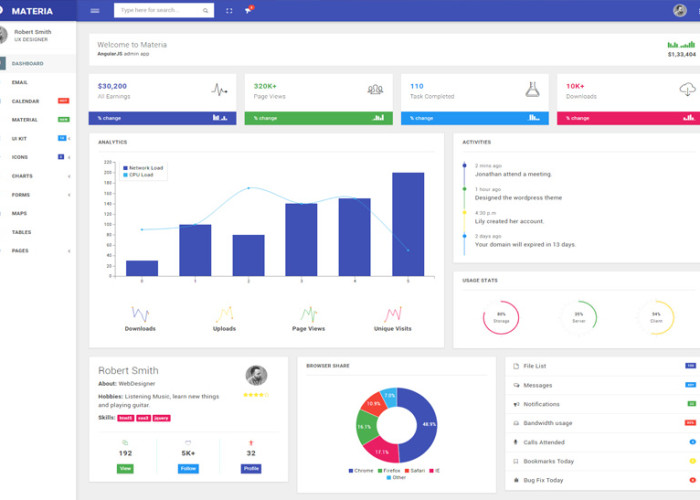This screenshot has height=500, width=700.
Task: Toggle Chrome legend in Browser Share
Action: click(x=361, y=471)
